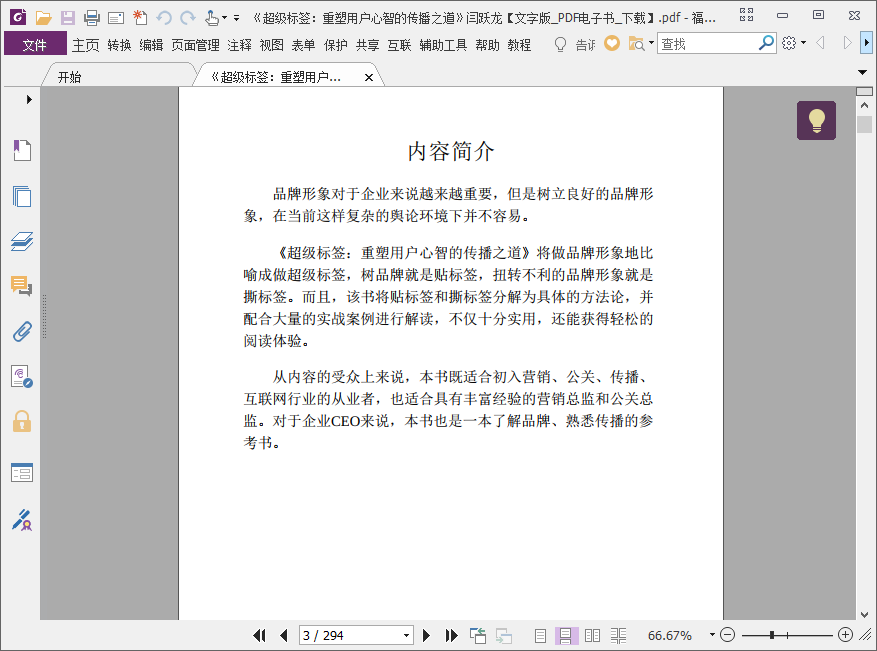The width and height of the screenshot is (877, 651).
Task: Expand quick access toolbar customization arrow
Action: pos(237,18)
